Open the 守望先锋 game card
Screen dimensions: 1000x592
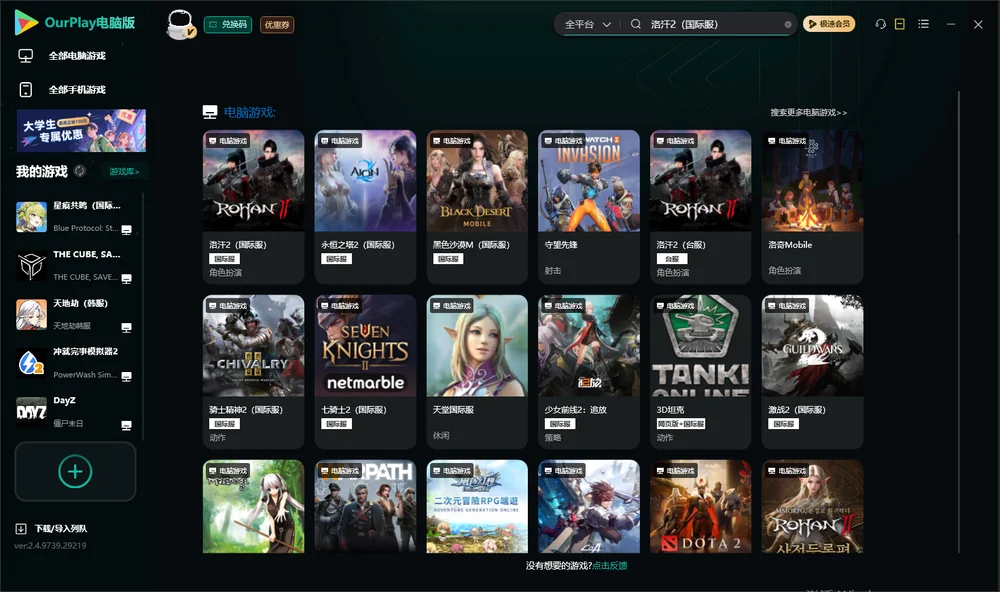click(589, 207)
